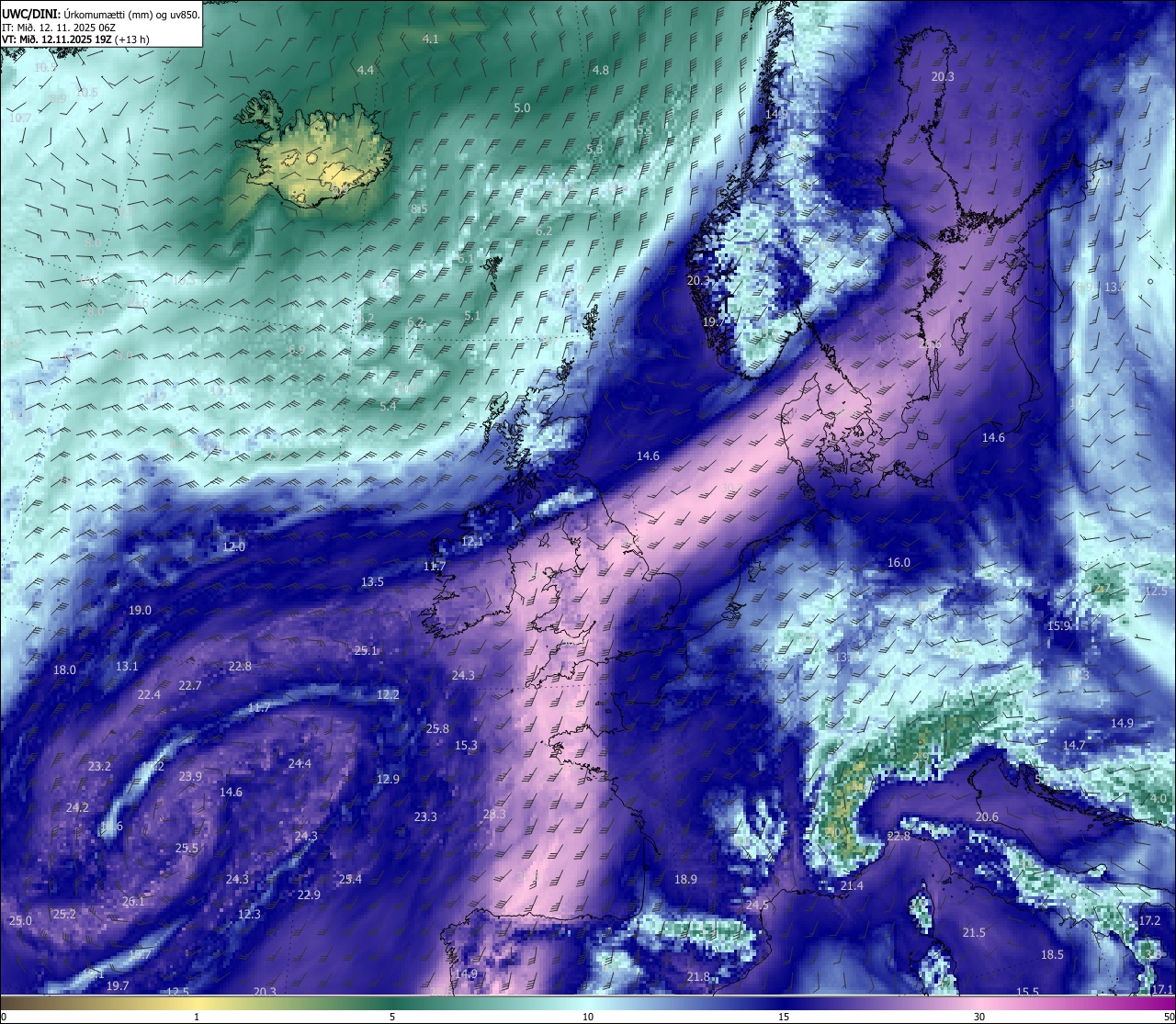The image size is (1176, 1024).
Task: Click the 4.8 value label
Action: [600, 70]
